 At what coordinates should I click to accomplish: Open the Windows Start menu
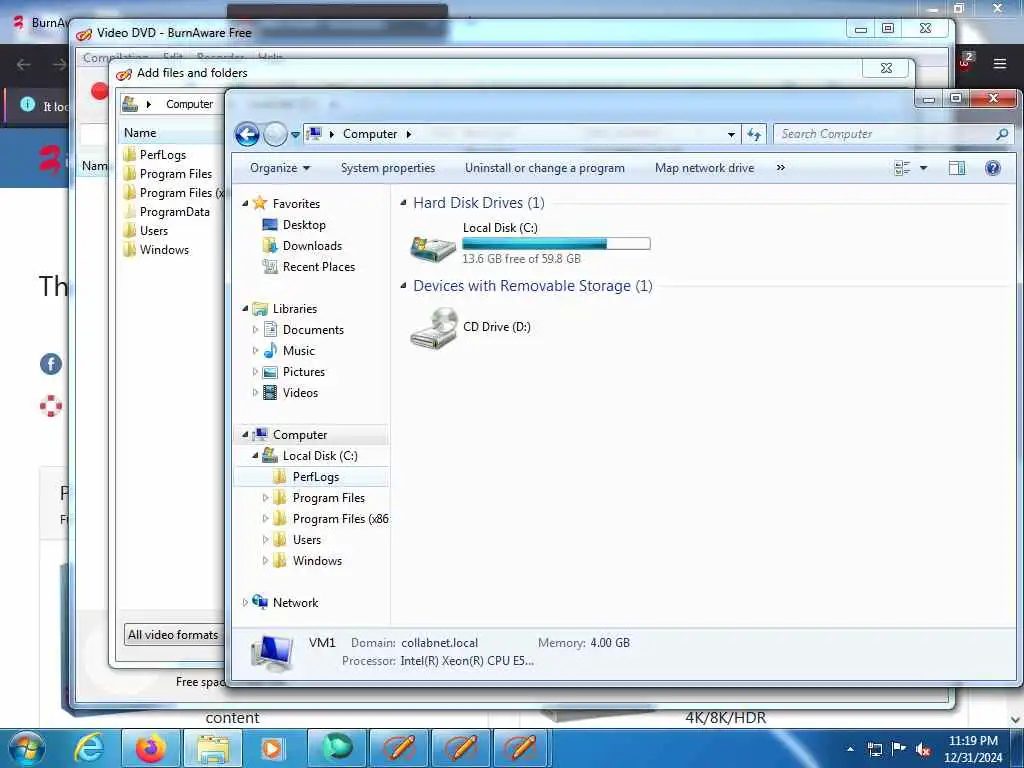[x=26, y=748]
